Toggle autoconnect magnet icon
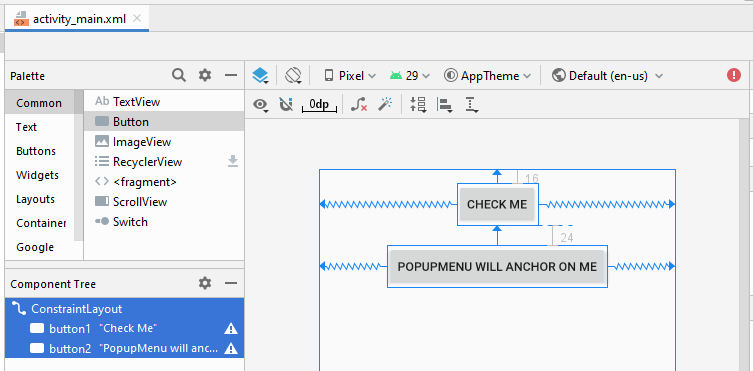 (286, 104)
